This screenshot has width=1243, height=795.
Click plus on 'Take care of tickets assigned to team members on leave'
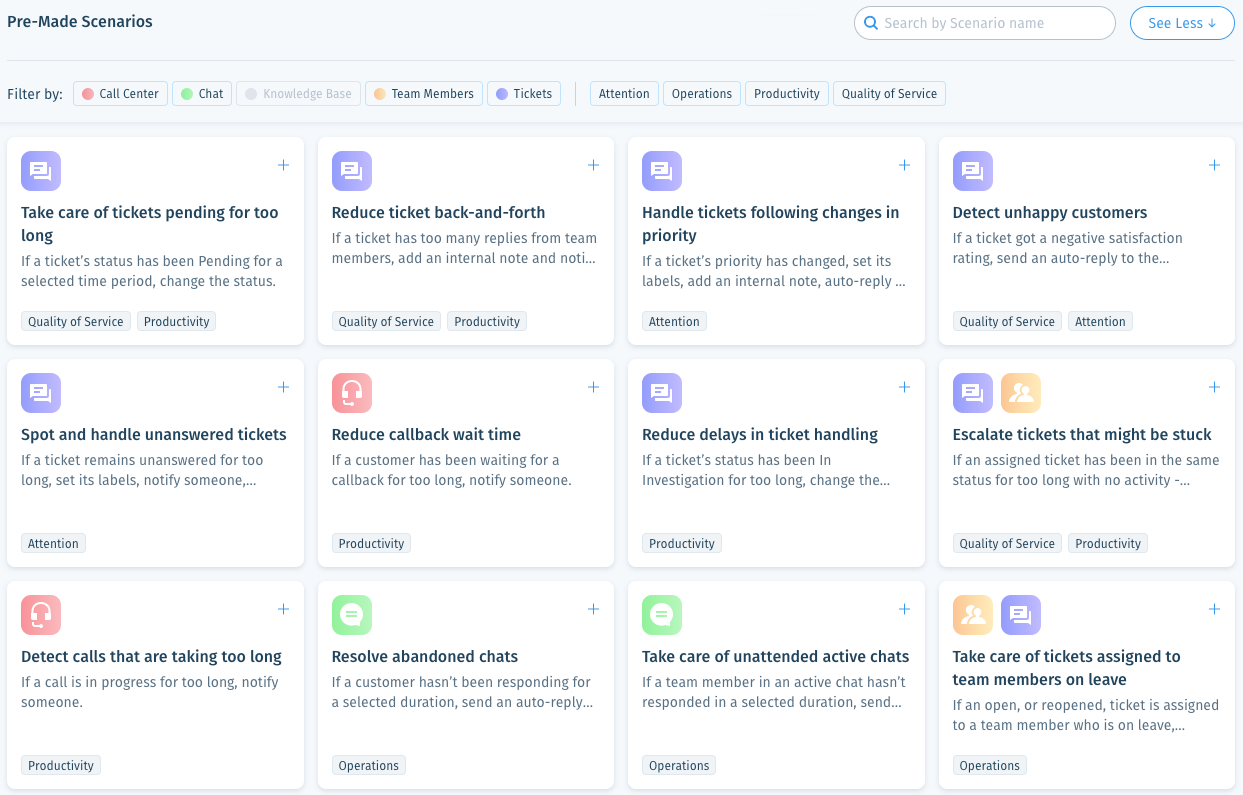coord(1214,609)
